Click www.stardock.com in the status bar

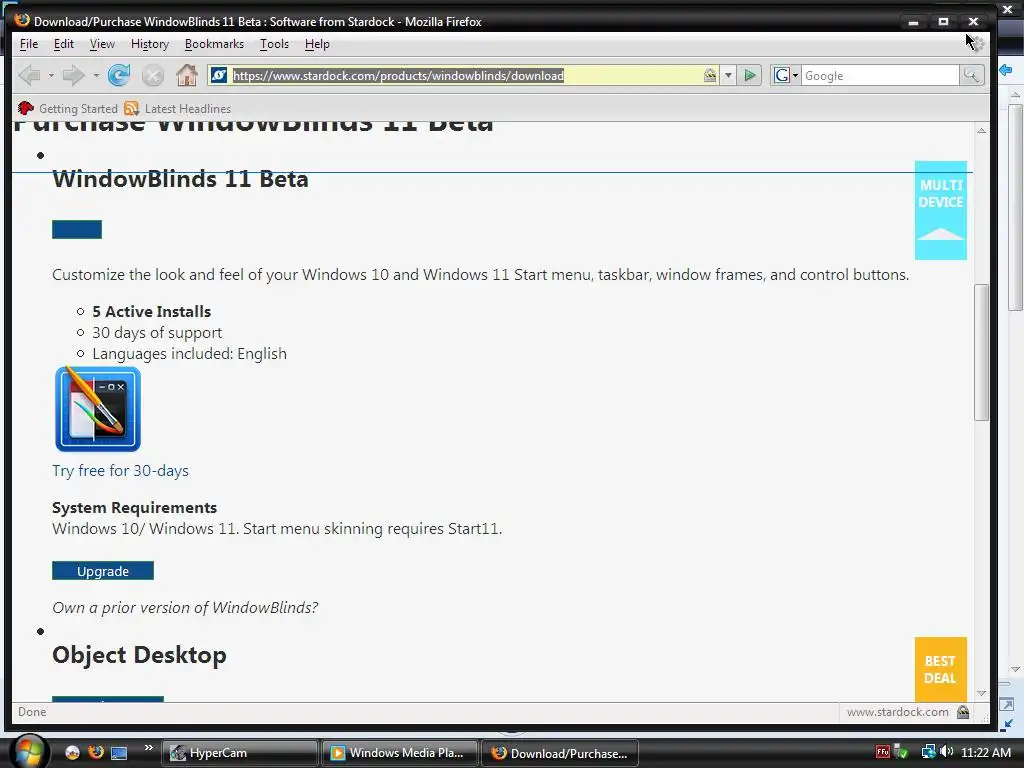tap(897, 712)
